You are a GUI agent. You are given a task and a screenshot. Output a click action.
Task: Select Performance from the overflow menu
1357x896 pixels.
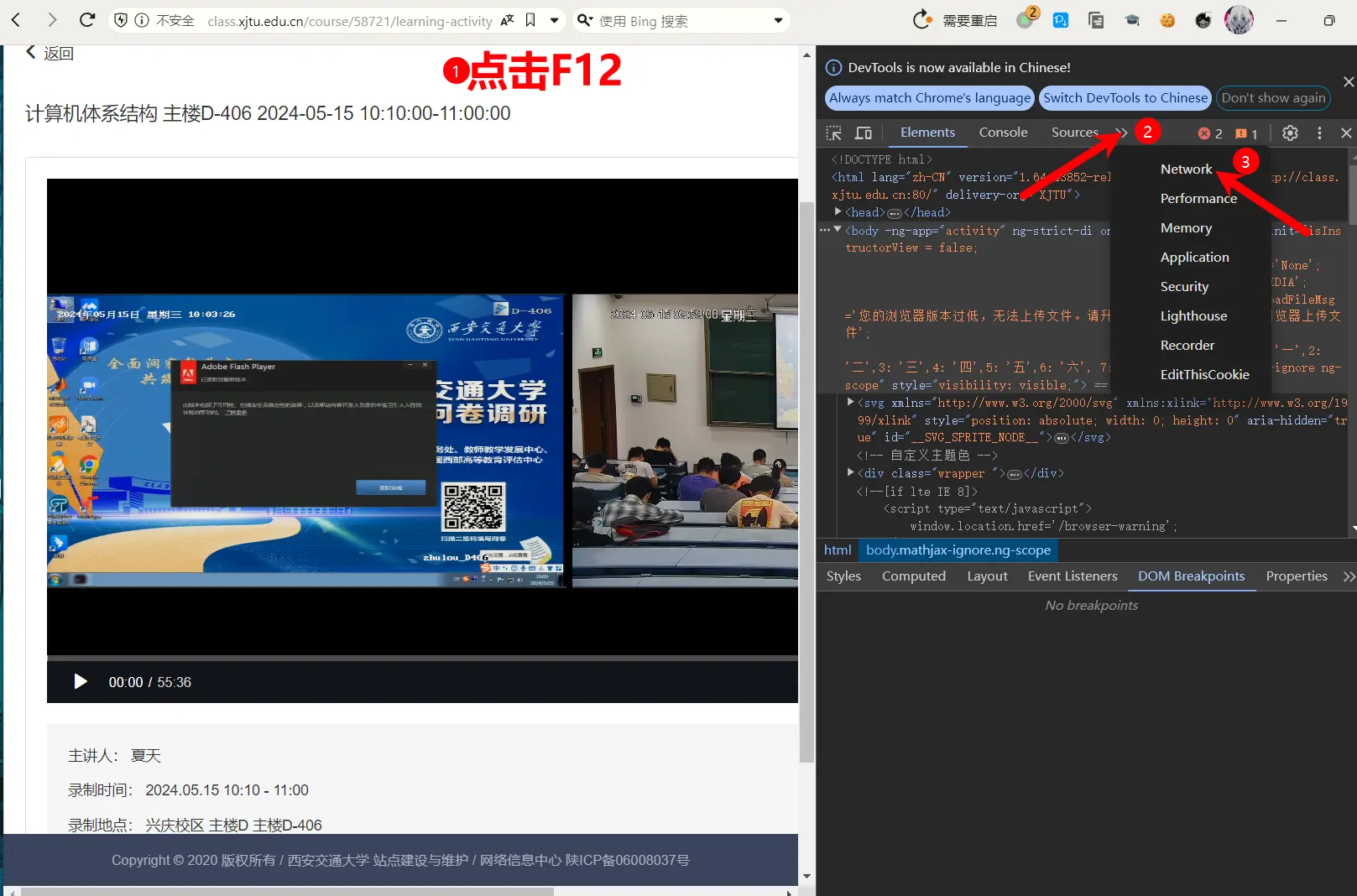tap(1198, 198)
